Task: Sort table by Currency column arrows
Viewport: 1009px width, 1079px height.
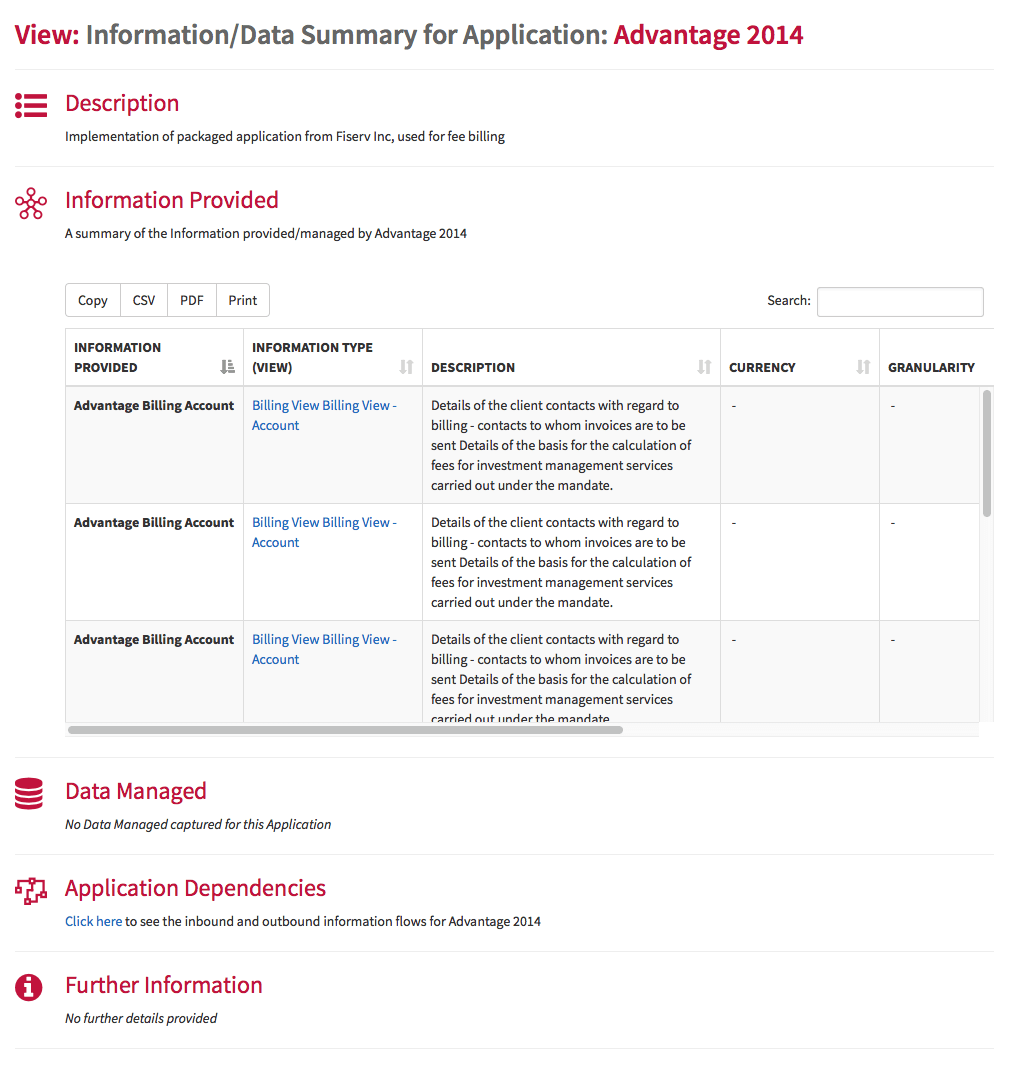Action: pos(863,367)
